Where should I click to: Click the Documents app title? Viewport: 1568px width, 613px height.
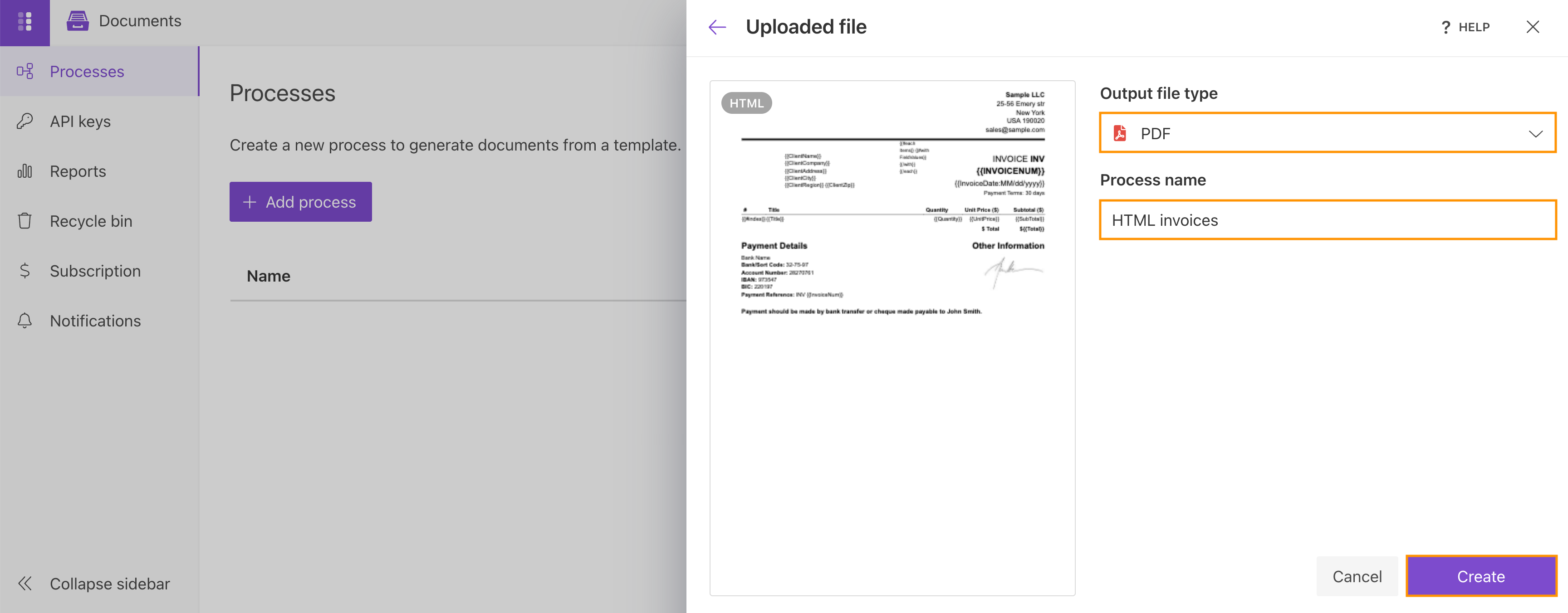pos(140,21)
